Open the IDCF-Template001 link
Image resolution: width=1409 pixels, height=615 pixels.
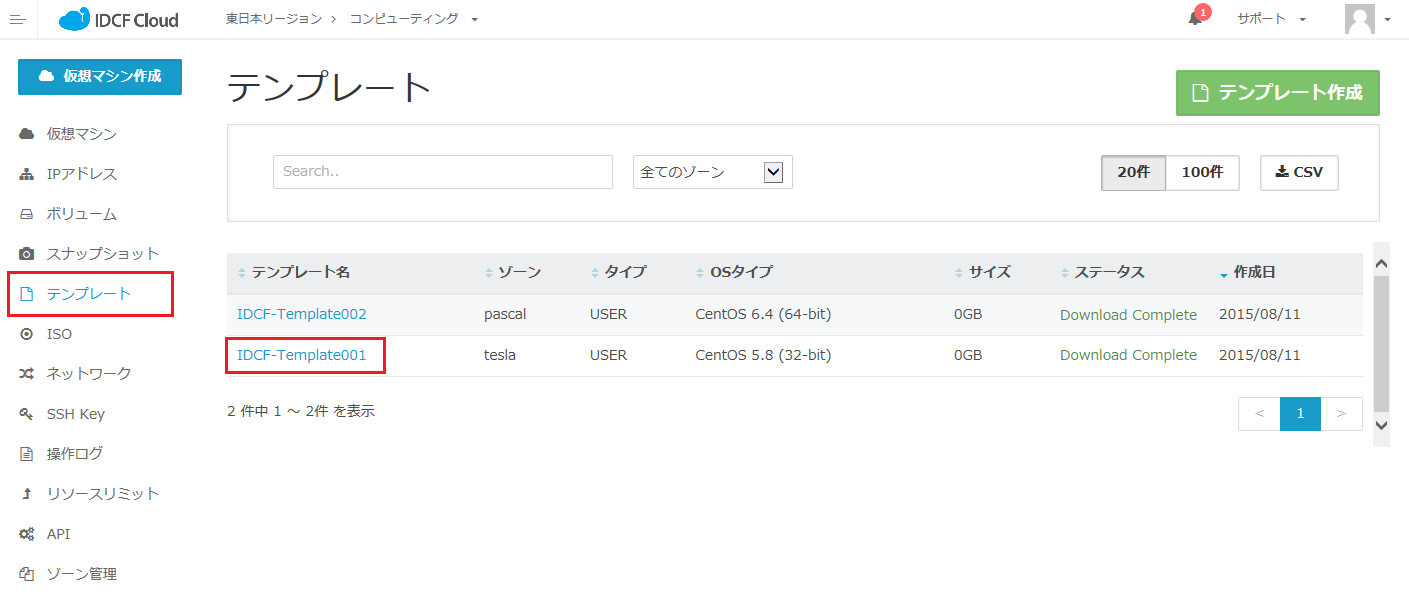pyautogui.click(x=302, y=355)
